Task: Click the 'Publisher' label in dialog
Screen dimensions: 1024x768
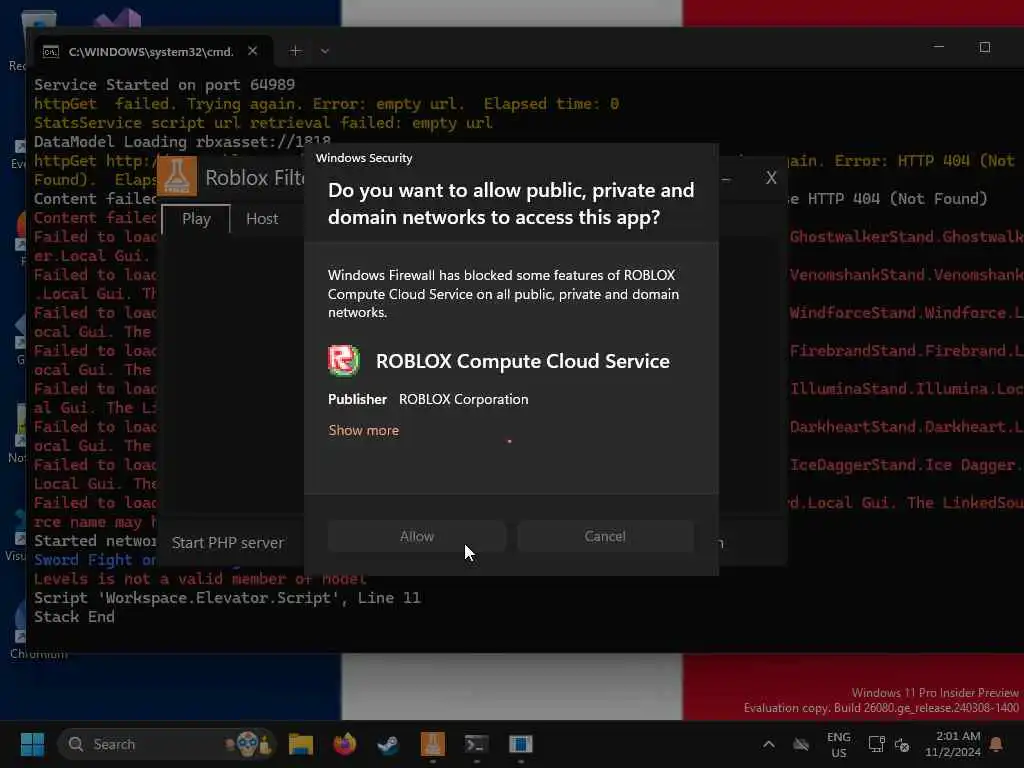Action: 357,399
